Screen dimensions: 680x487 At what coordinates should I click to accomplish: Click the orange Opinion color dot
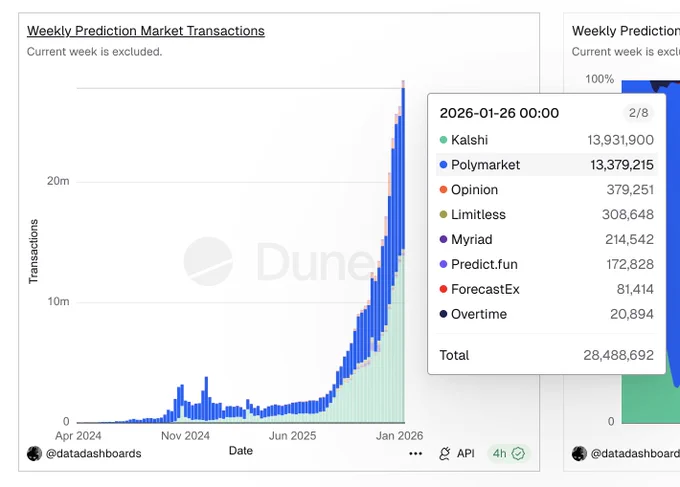click(443, 190)
